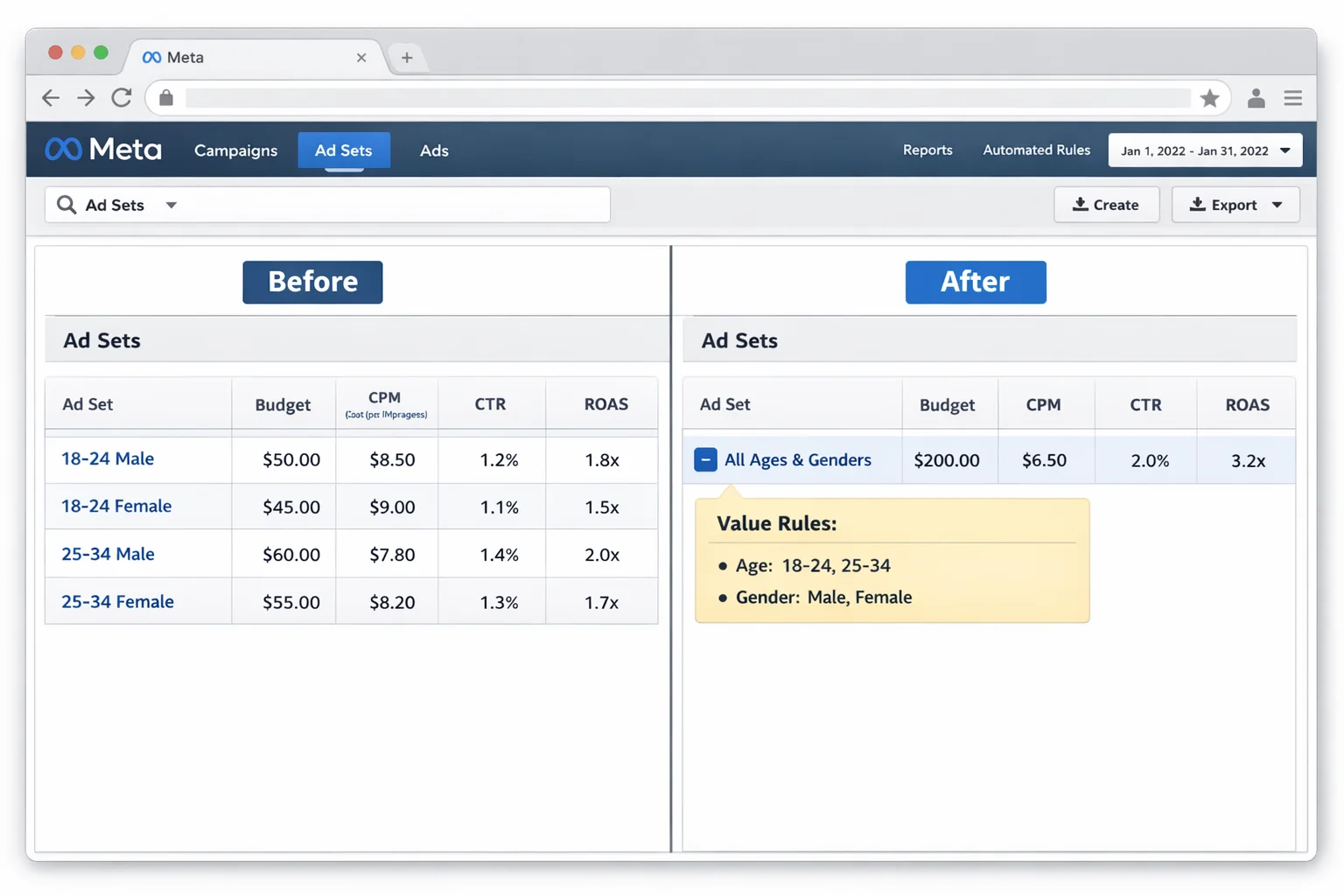
Task: Reload the page with the refresh icon
Action: (x=122, y=98)
